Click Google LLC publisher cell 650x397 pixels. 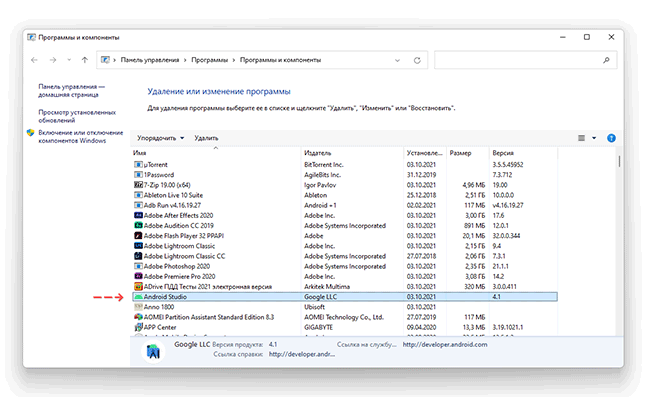coord(320,297)
